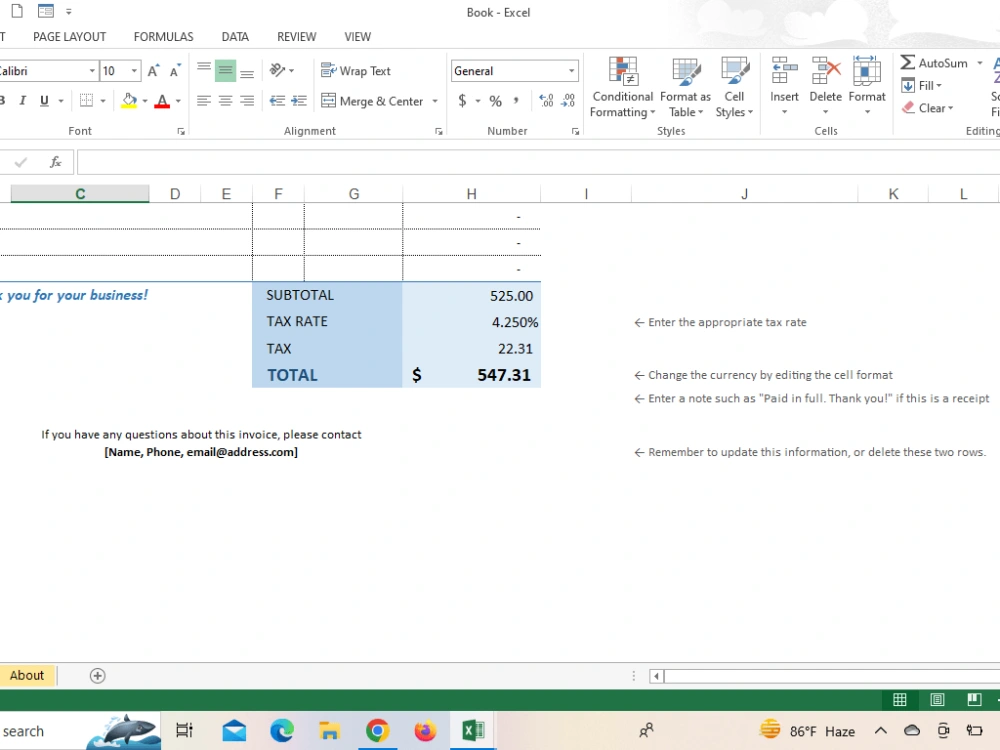Apply the yellow fill color bucket
Image resolution: width=1000 pixels, height=750 pixels.
(129, 101)
